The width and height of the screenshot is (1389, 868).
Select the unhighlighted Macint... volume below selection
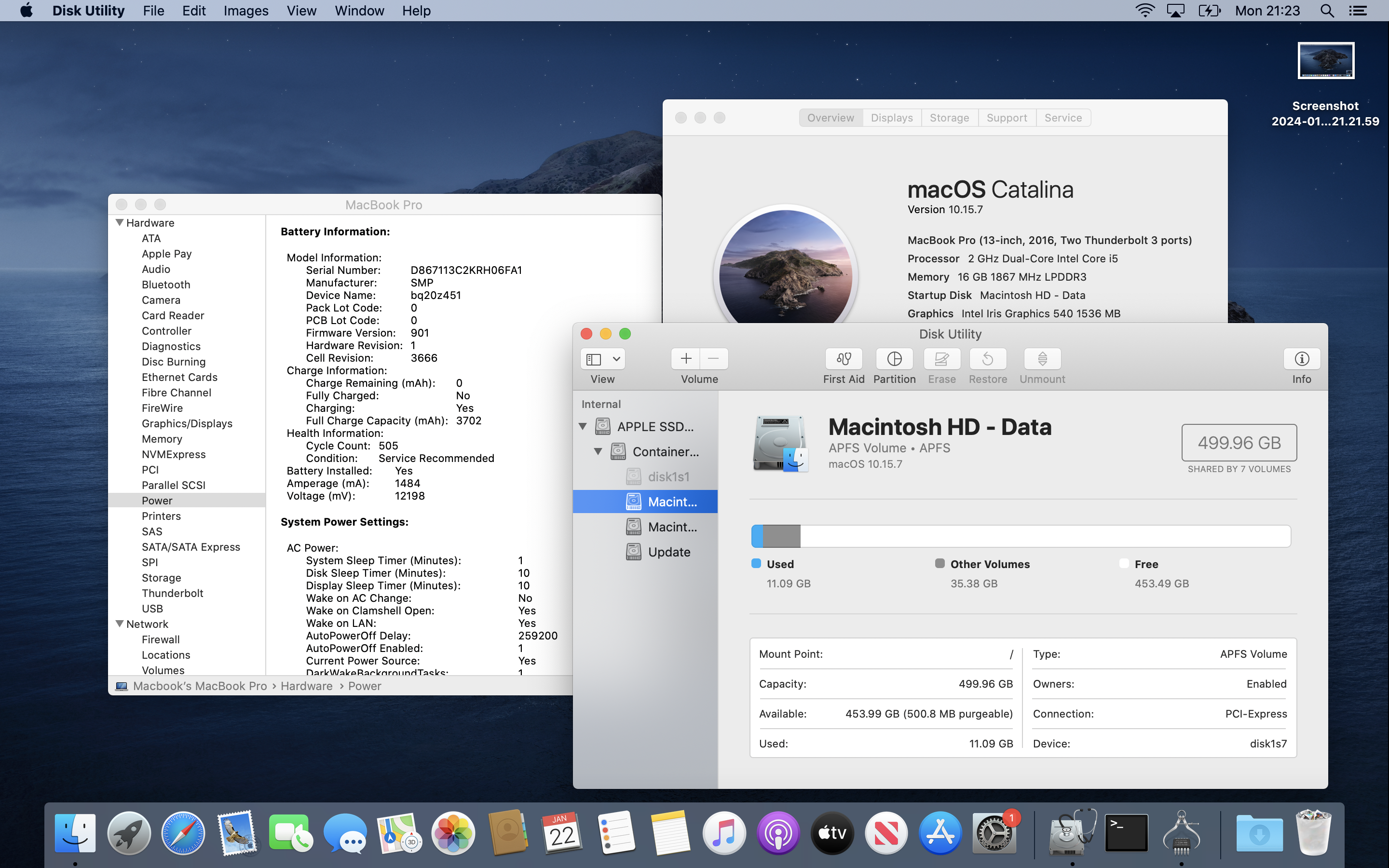645,527
